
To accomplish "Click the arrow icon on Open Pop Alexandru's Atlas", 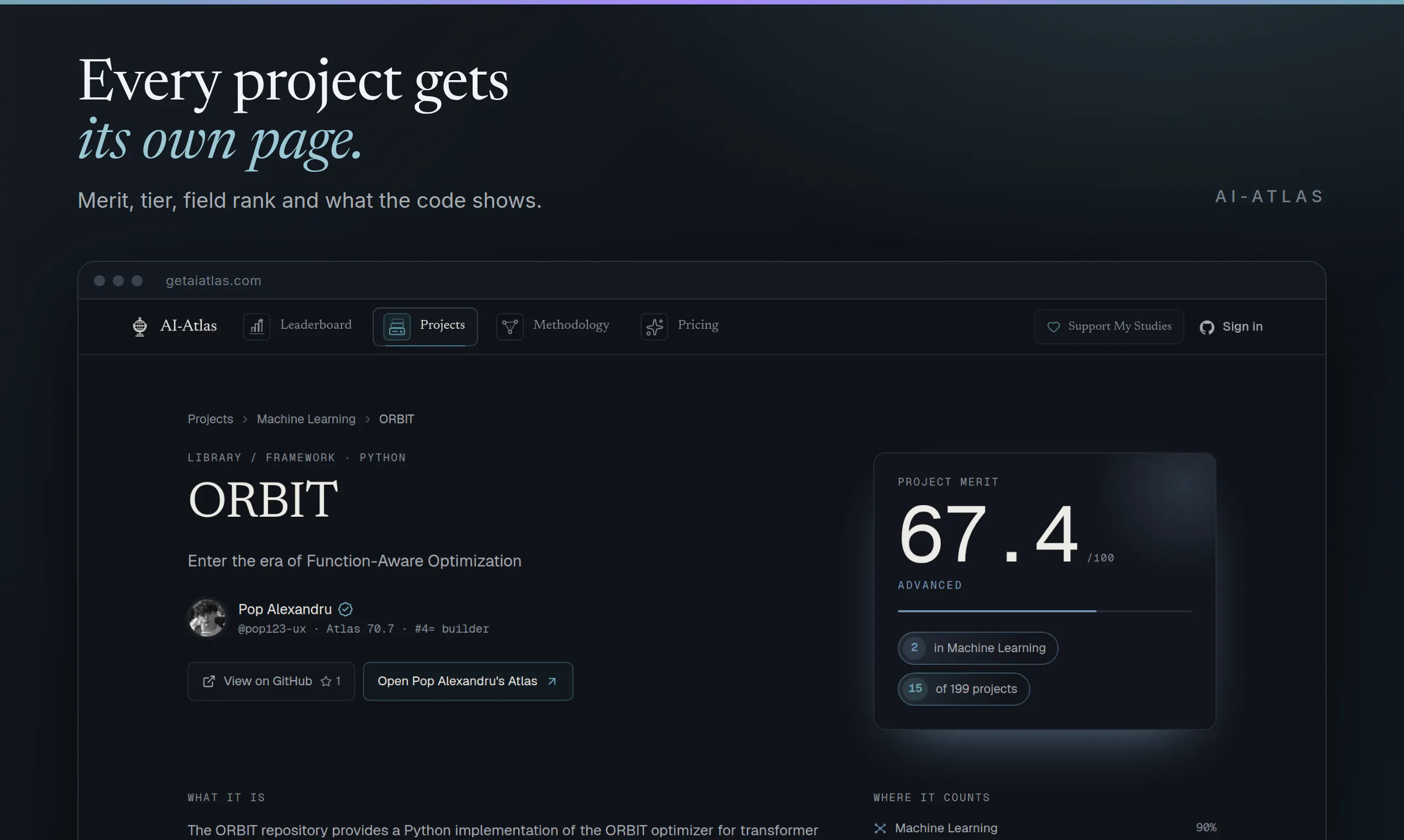I will [552, 681].
